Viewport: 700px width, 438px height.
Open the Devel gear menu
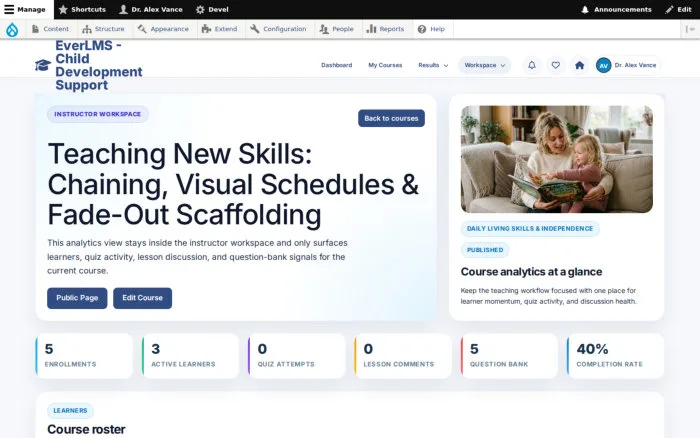pos(212,9)
